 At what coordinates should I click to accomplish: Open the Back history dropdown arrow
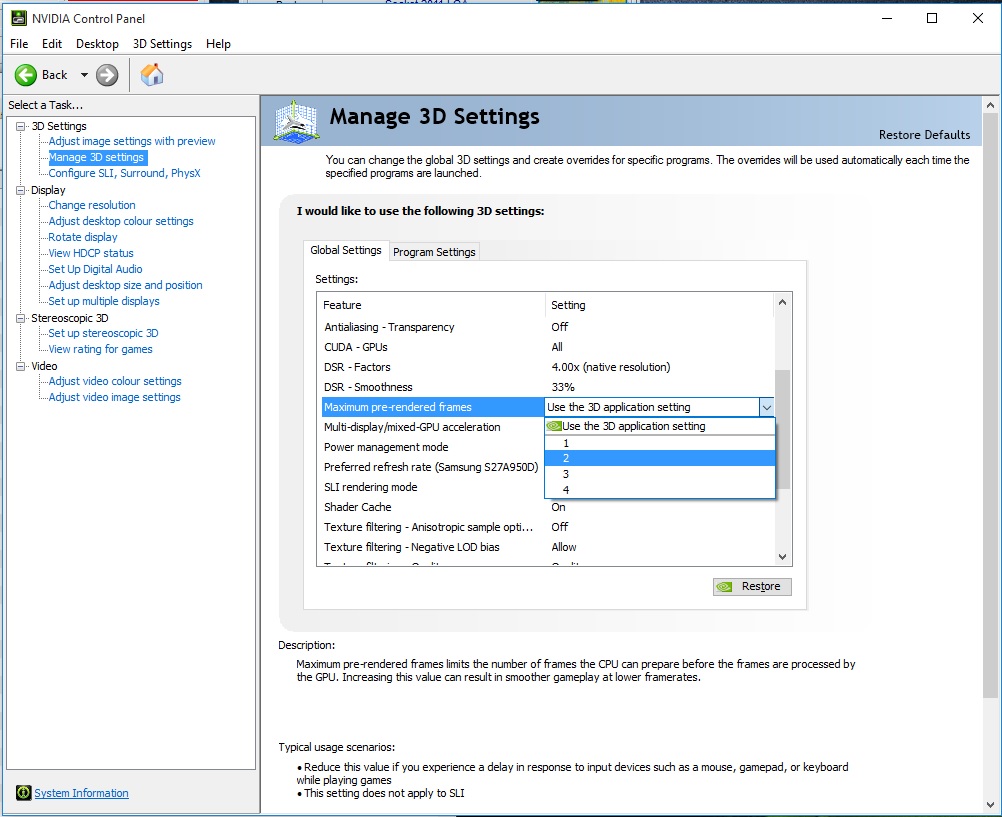pyautogui.click(x=84, y=75)
